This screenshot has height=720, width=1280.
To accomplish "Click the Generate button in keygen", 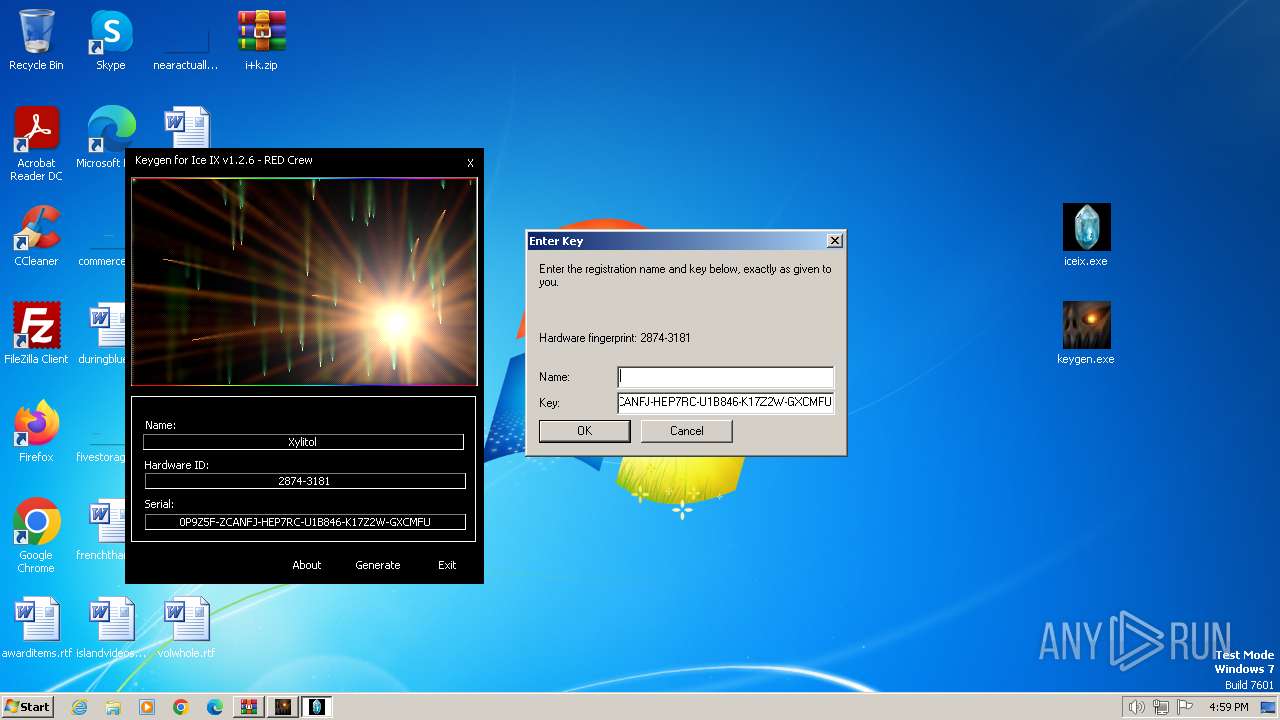I will [x=378, y=565].
